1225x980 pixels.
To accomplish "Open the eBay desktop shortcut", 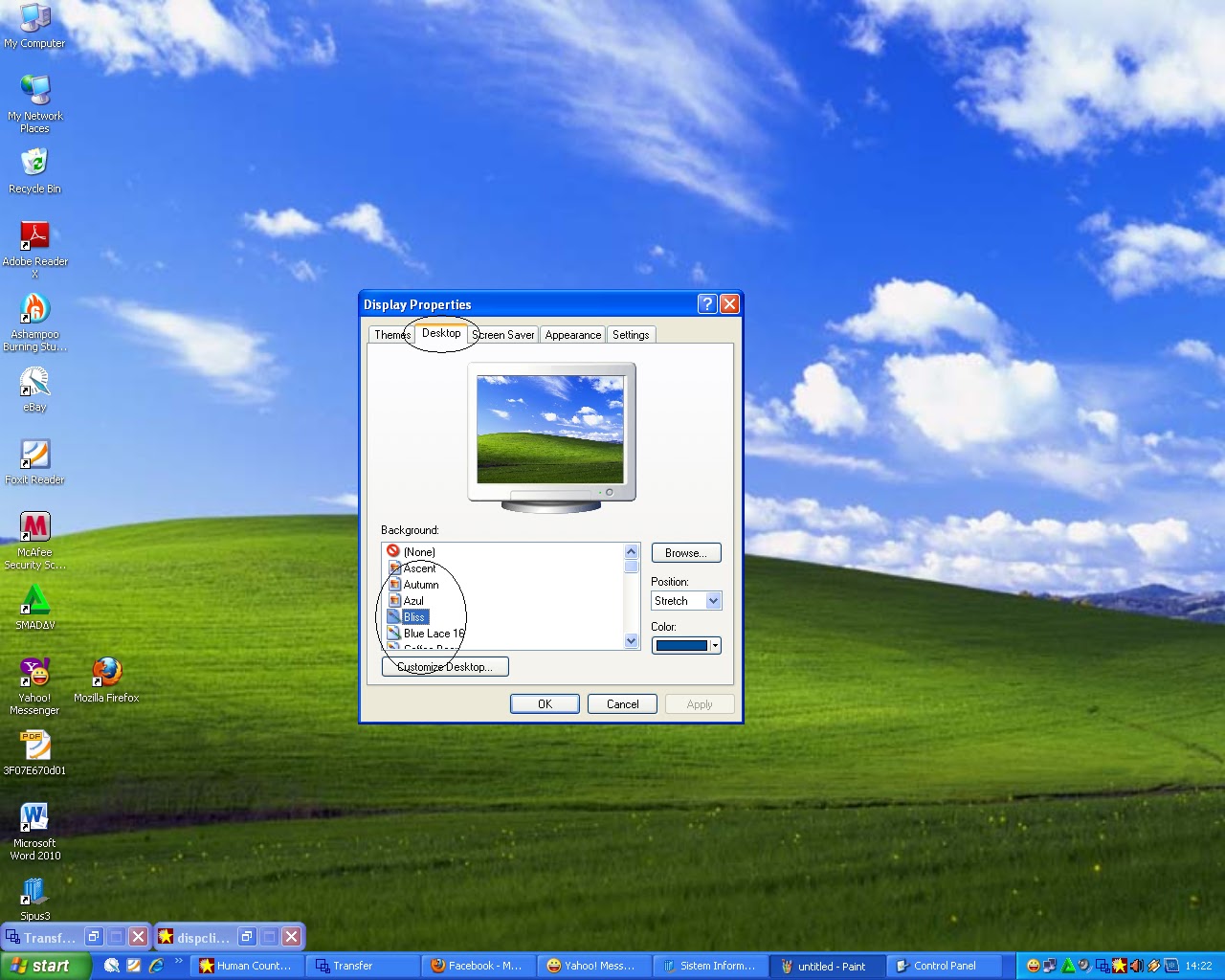I will point(34,383).
